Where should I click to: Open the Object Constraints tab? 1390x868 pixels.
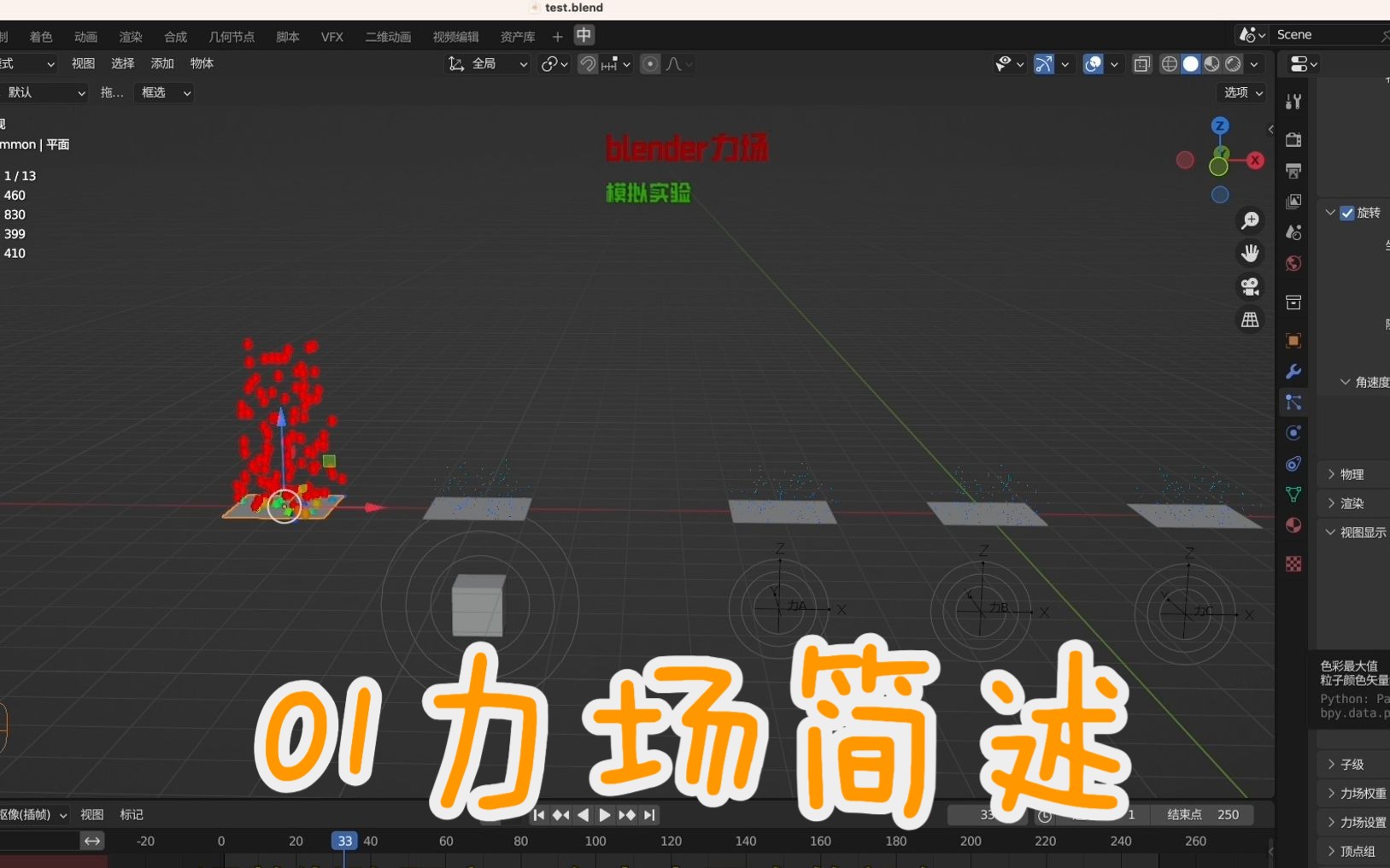click(x=1293, y=464)
